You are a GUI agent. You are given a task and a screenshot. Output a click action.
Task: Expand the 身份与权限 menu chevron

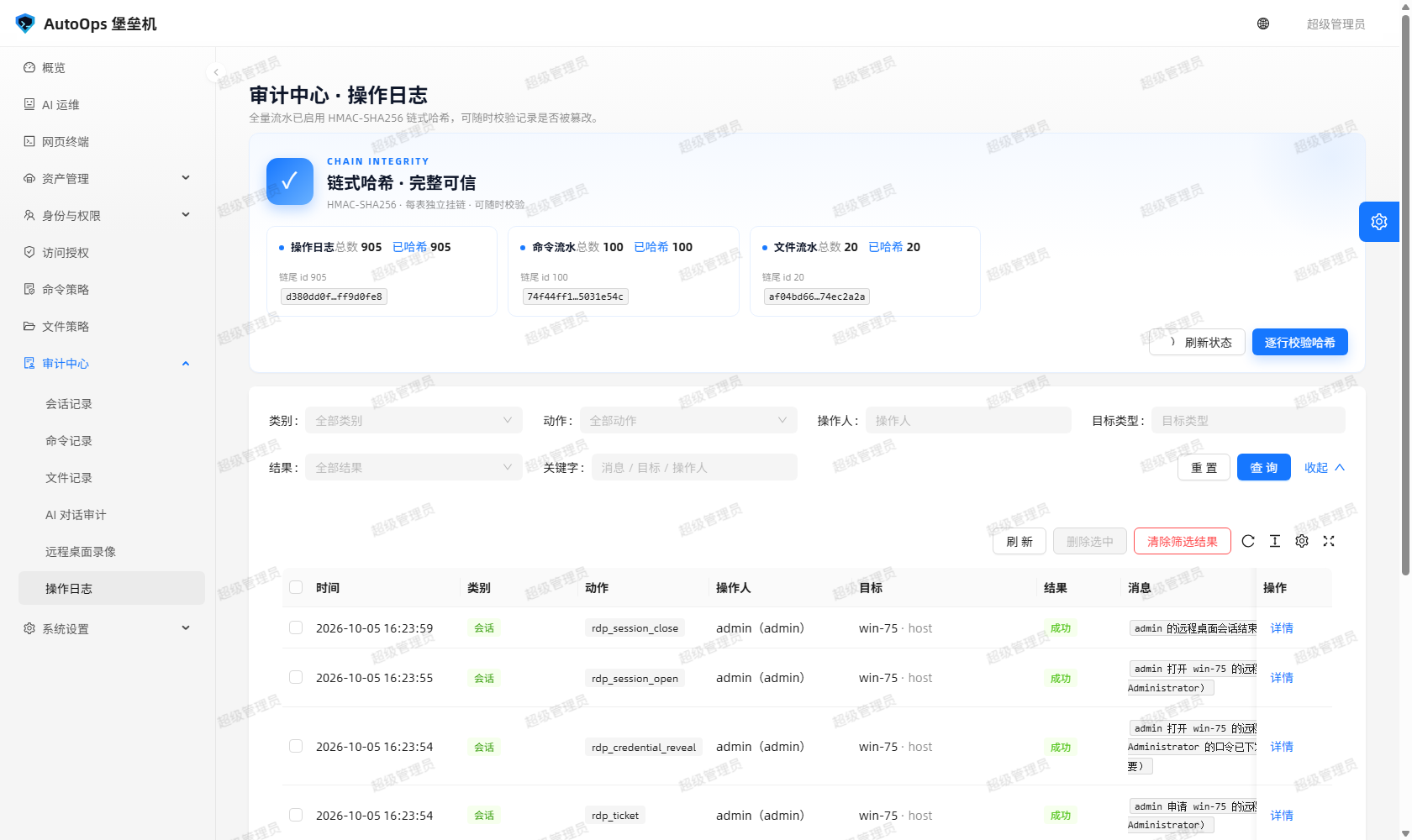click(x=186, y=215)
